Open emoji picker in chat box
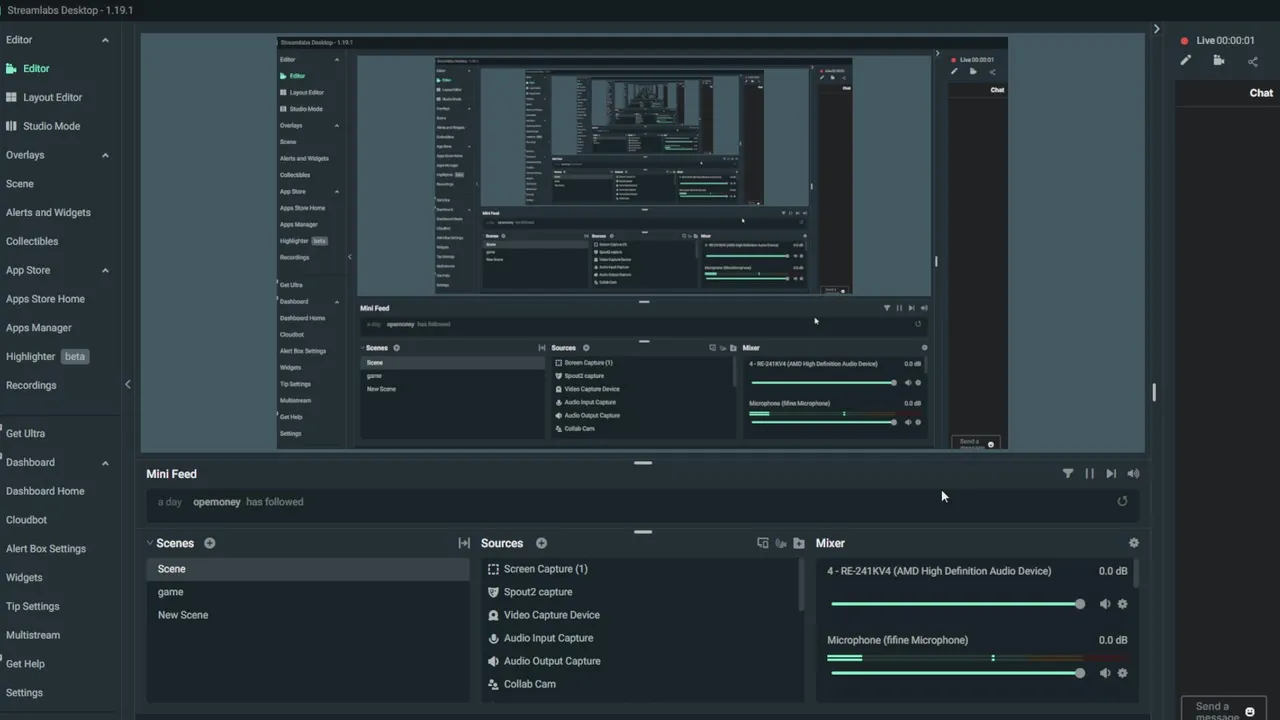The height and width of the screenshot is (720, 1280). (1250, 712)
